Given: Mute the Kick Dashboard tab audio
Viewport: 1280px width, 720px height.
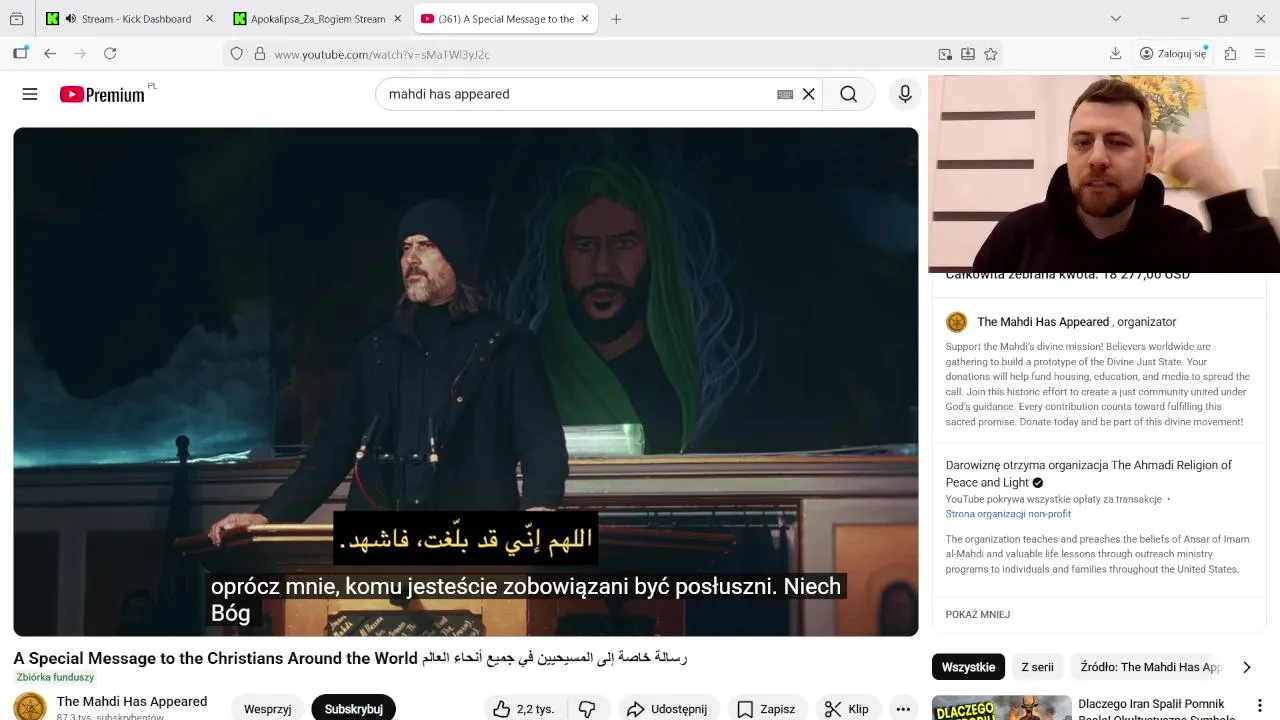Looking at the screenshot, I should click(x=70, y=19).
